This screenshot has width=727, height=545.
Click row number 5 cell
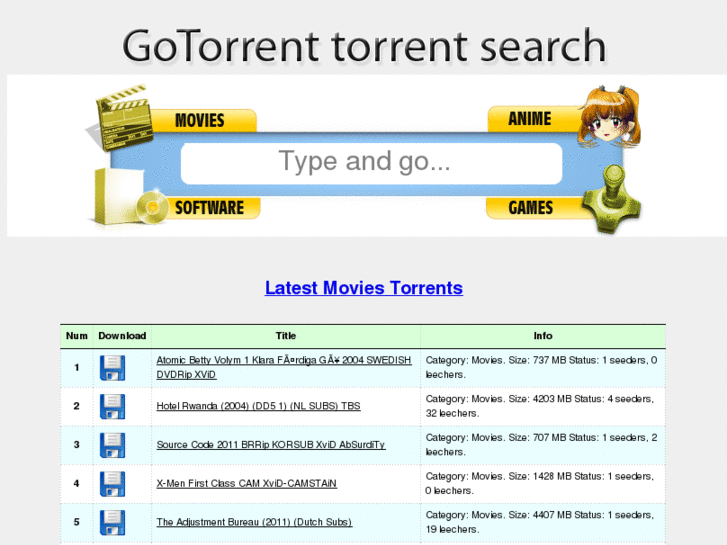coord(77,522)
